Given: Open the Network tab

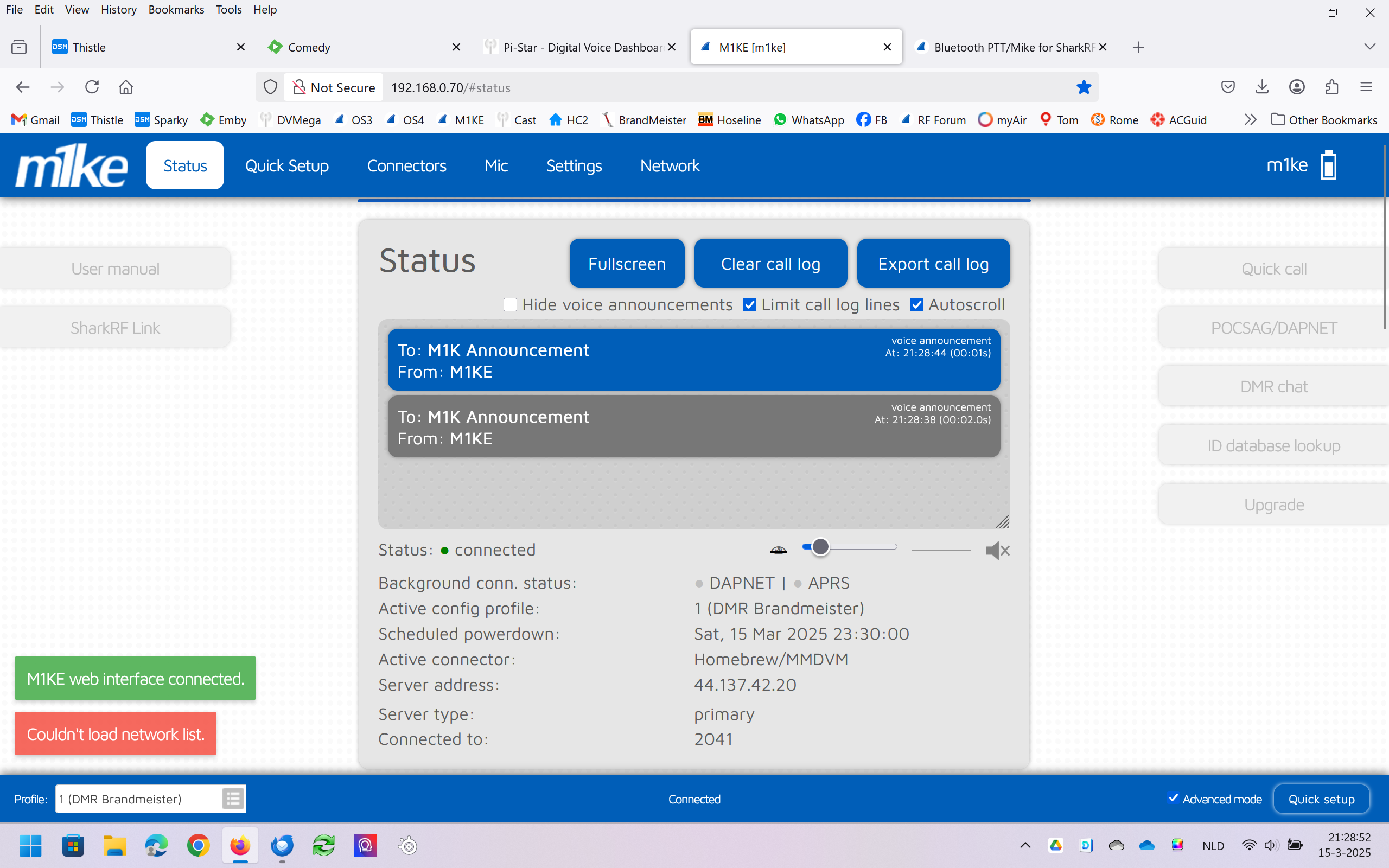Looking at the screenshot, I should [669, 165].
